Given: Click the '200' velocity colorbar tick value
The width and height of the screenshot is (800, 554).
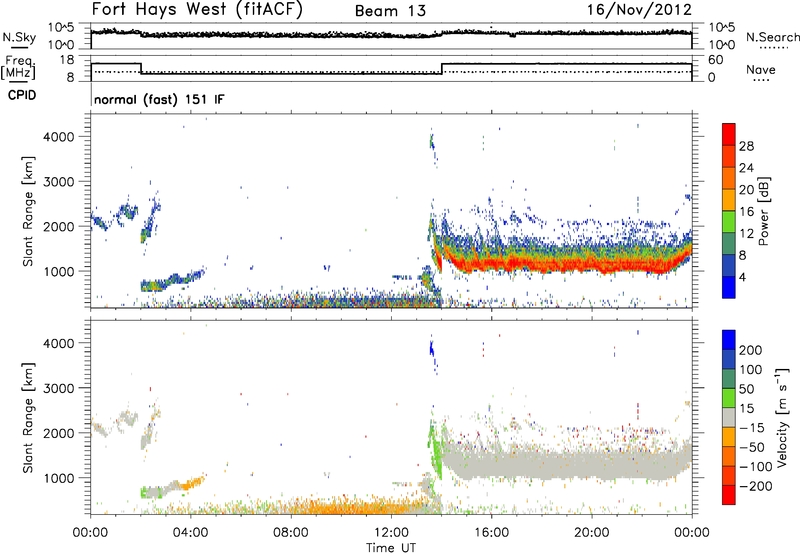Looking at the screenshot, I should click(751, 350).
